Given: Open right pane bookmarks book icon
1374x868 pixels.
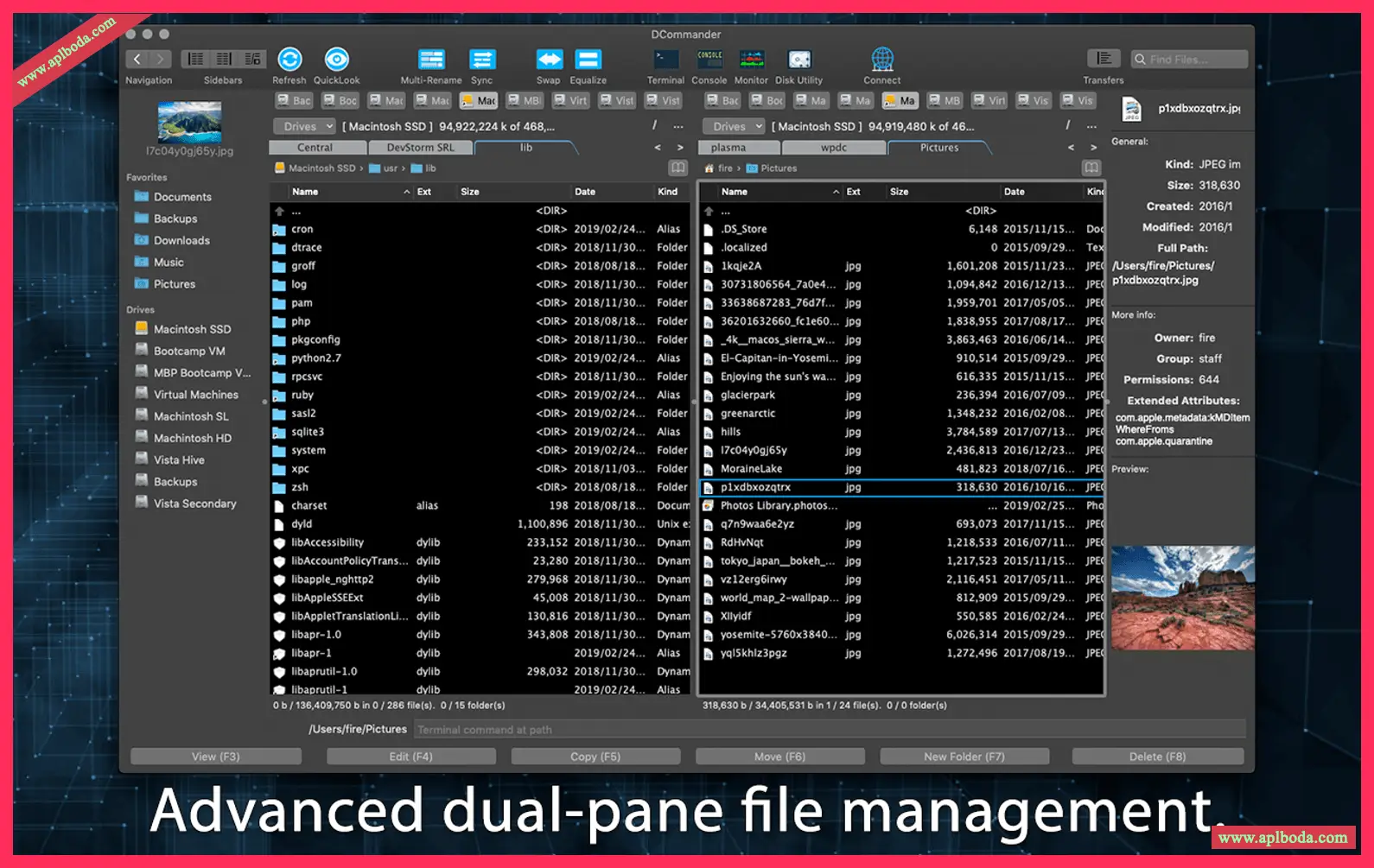Looking at the screenshot, I should (x=1091, y=168).
